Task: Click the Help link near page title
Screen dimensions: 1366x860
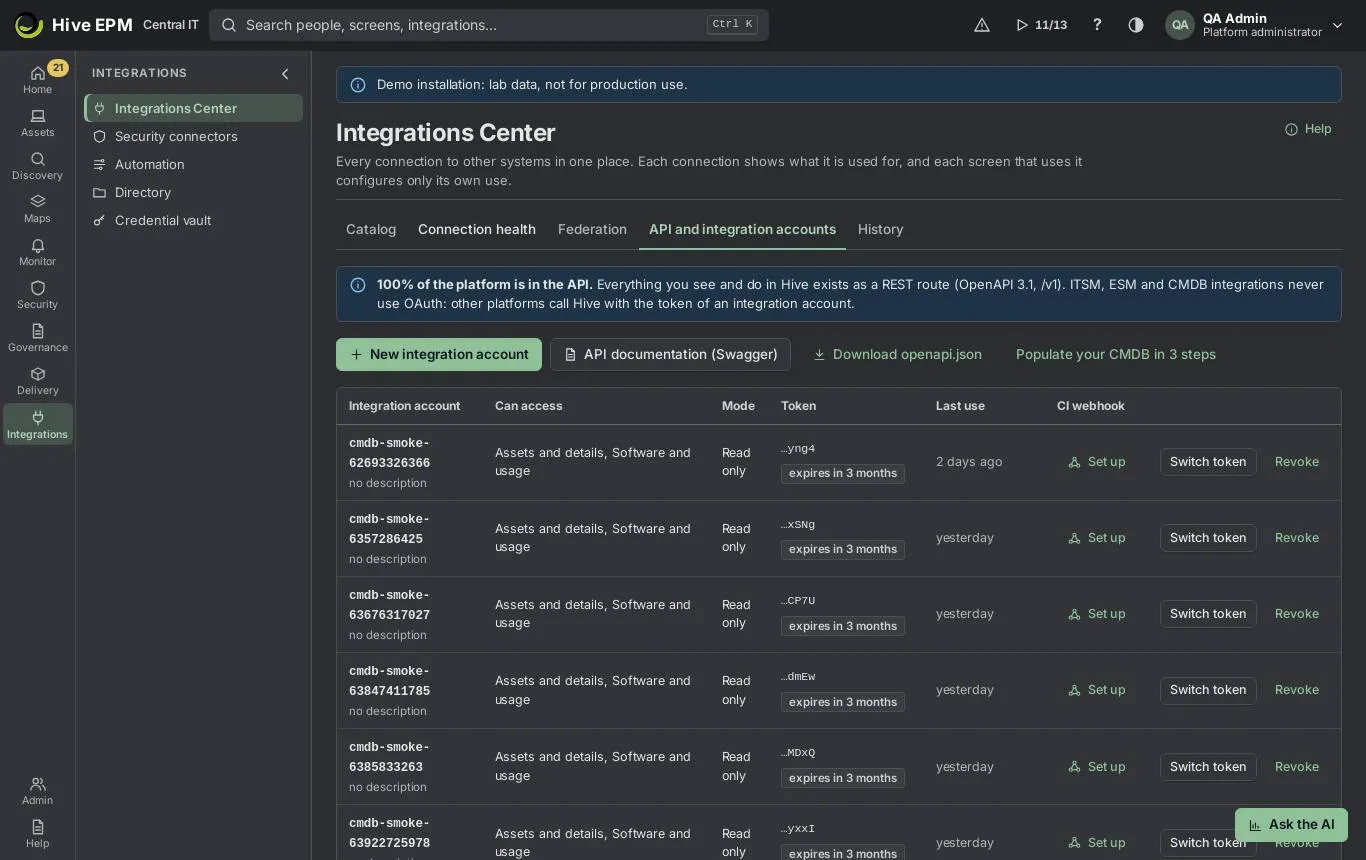Action: pos(1308,129)
